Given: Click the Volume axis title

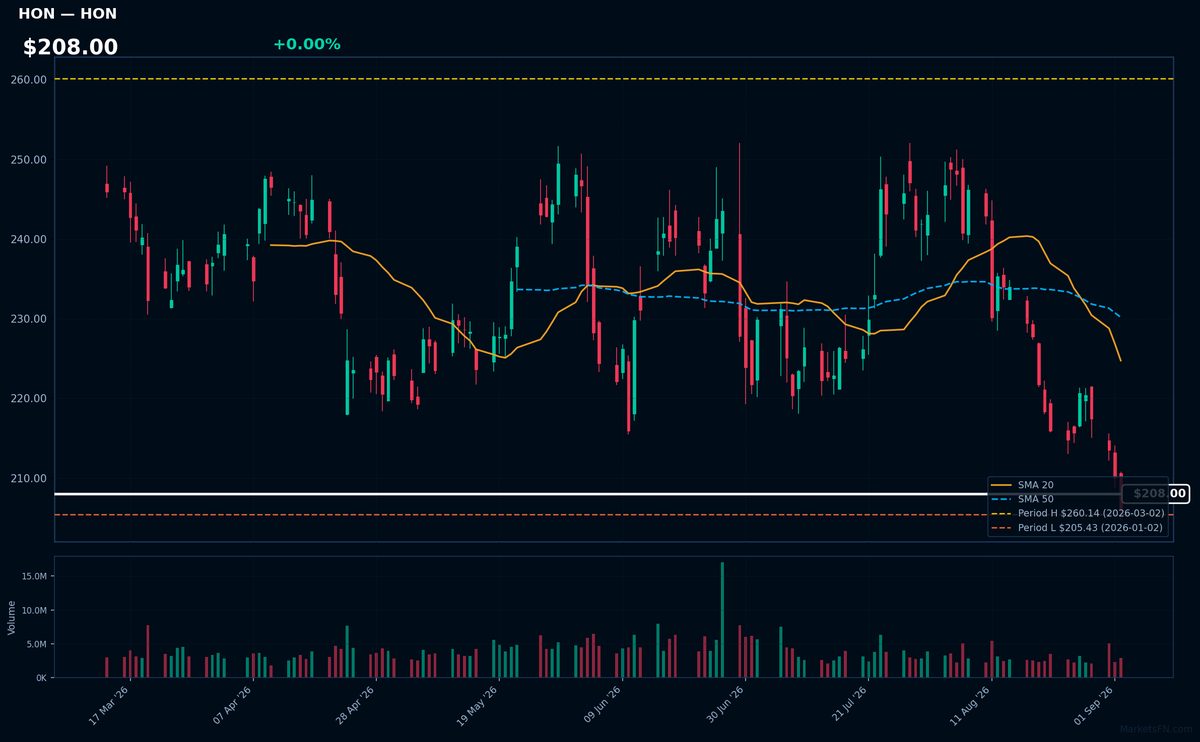Looking at the screenshot, I should (12, 617).
